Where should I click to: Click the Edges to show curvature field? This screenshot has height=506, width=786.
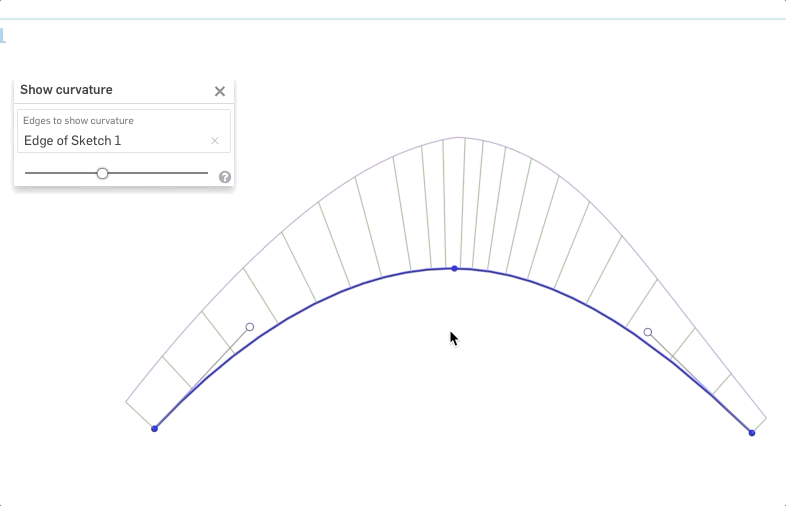(124, 131)
